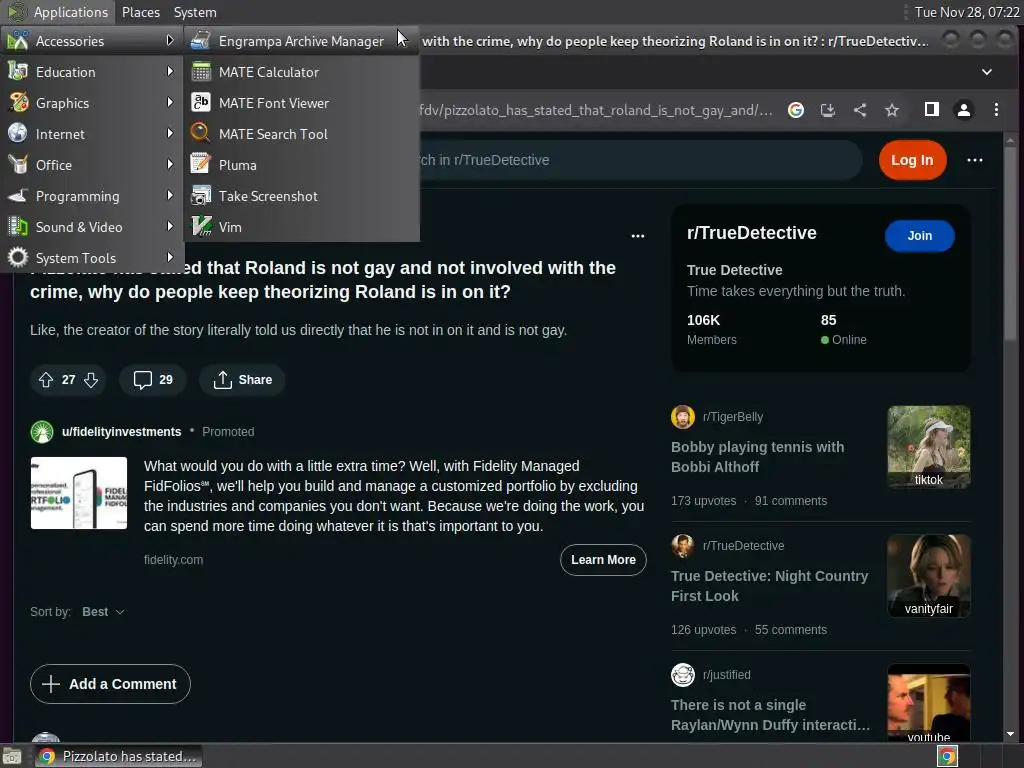
Task: Open Engrampa Archive Manager
Action: (301, 40)
